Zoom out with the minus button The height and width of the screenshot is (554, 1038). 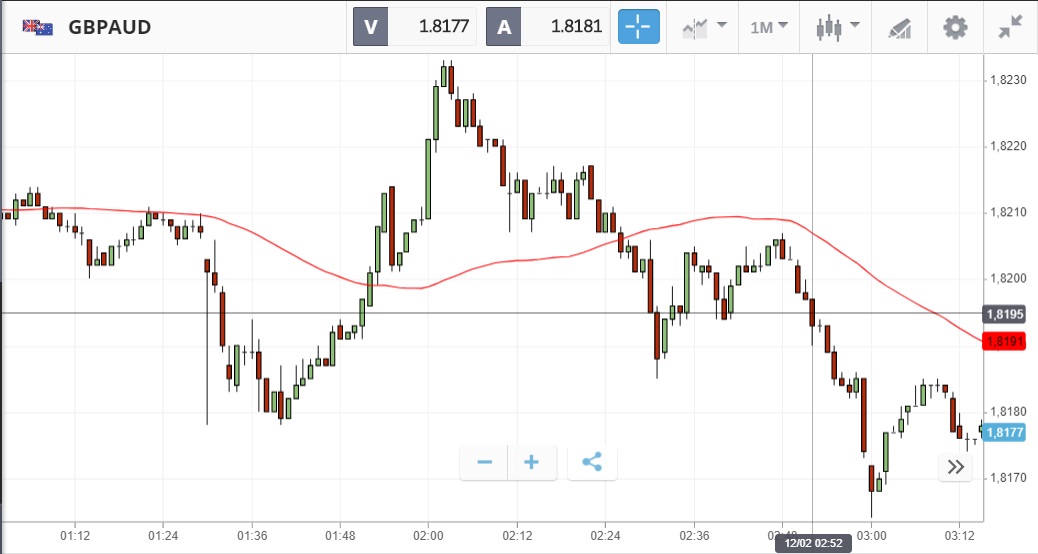pyautogui.click(x=484, y=462)
